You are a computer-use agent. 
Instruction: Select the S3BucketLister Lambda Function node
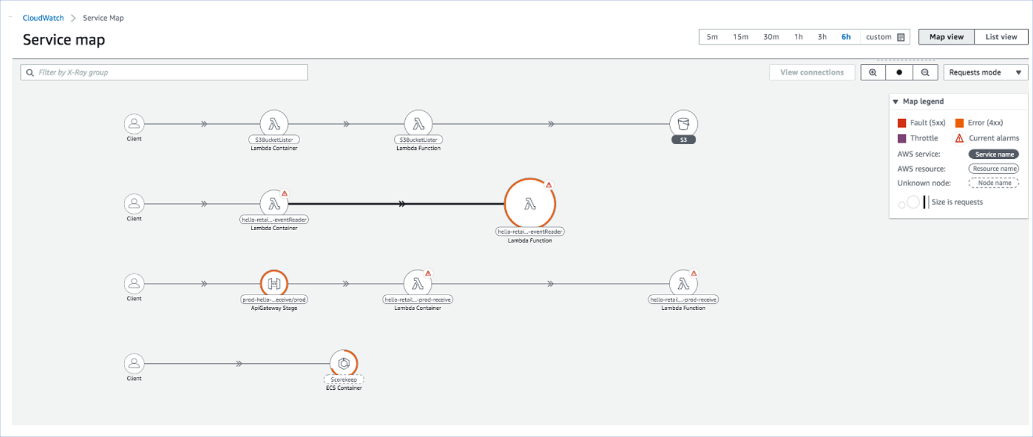point(418,123)
